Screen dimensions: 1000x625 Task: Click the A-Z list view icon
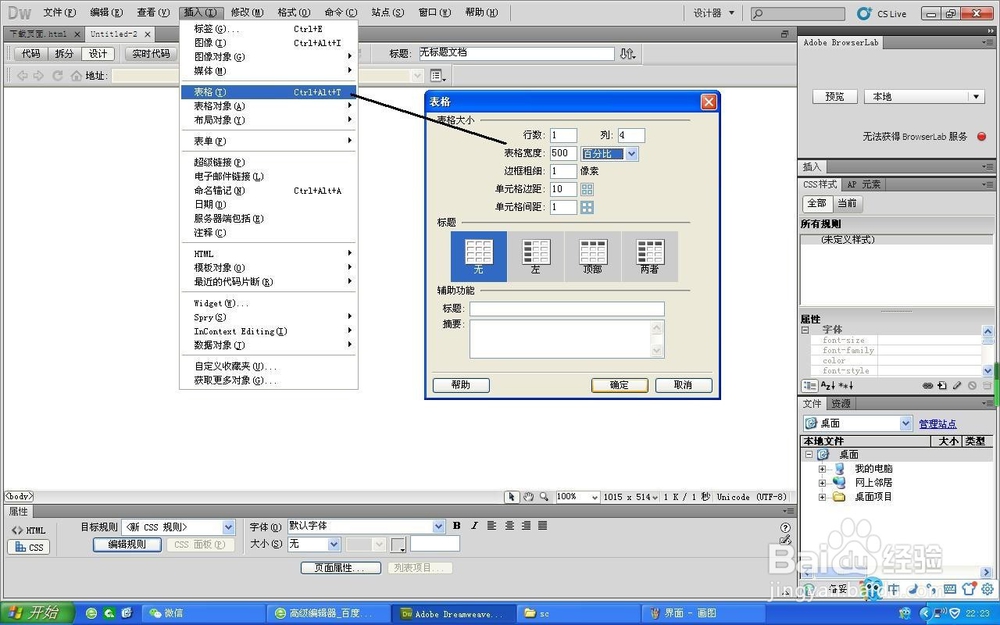click(827, 385)
